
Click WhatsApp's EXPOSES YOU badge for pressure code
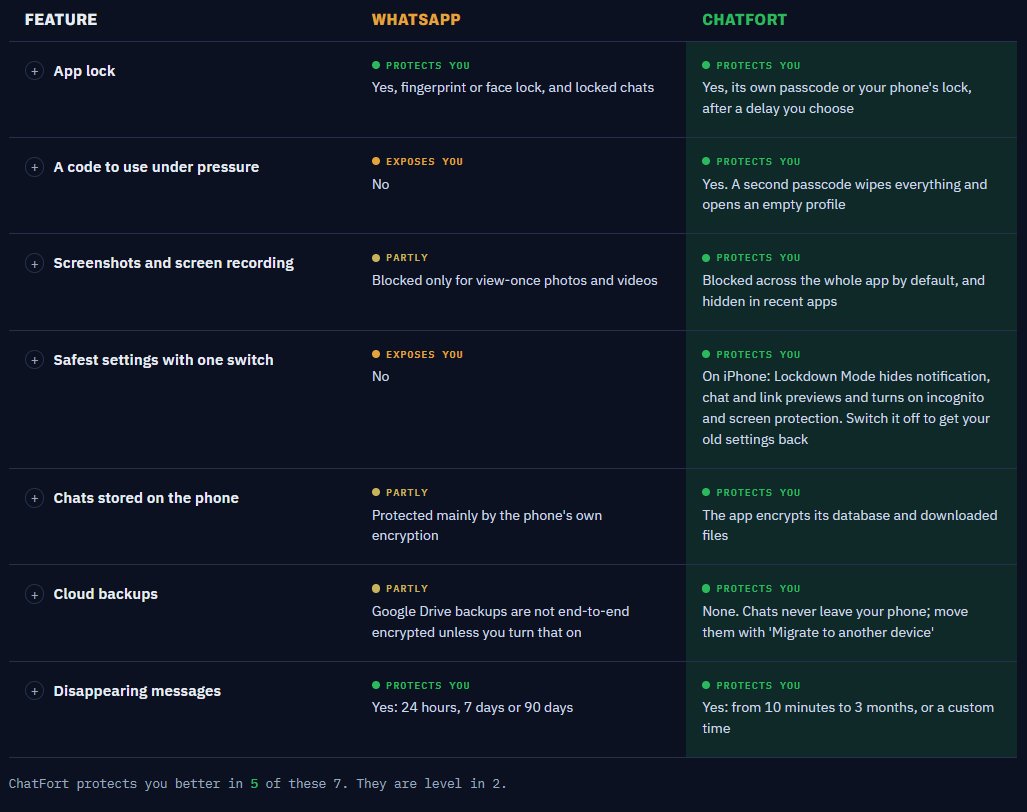(417, 161)
